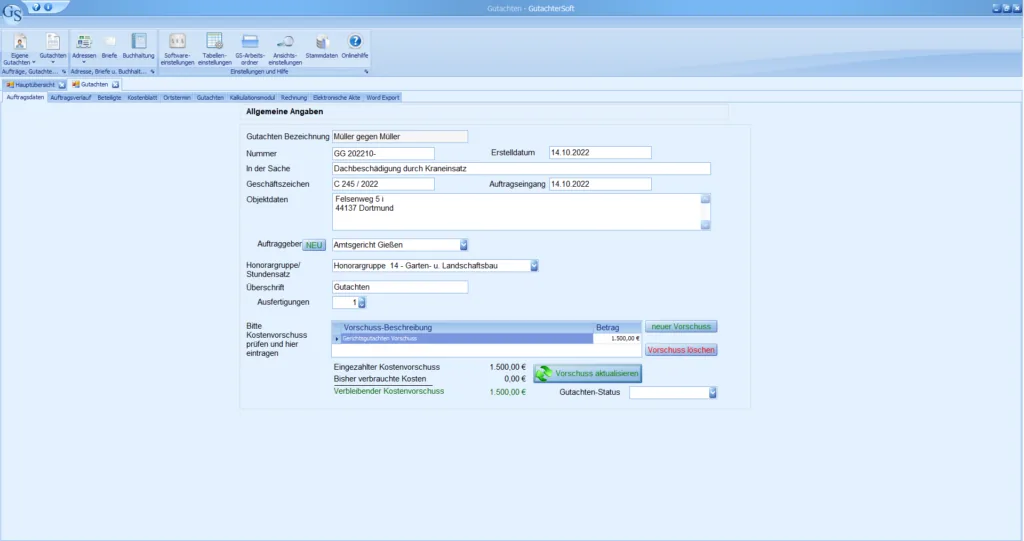The image size is (1024, 541).
Task: Click the Vorschuss löschen button
Action: [681, 350]
